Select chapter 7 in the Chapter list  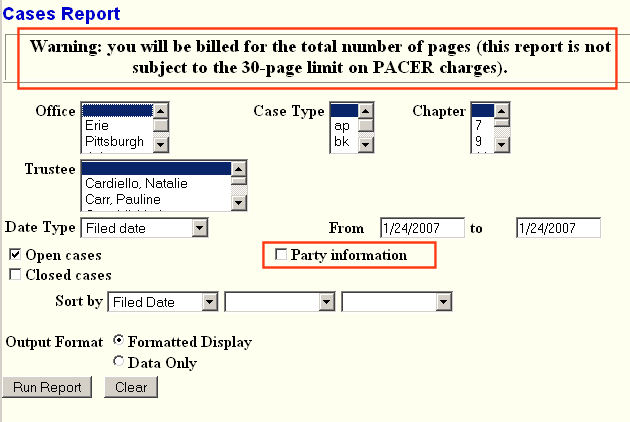[483, 125]
